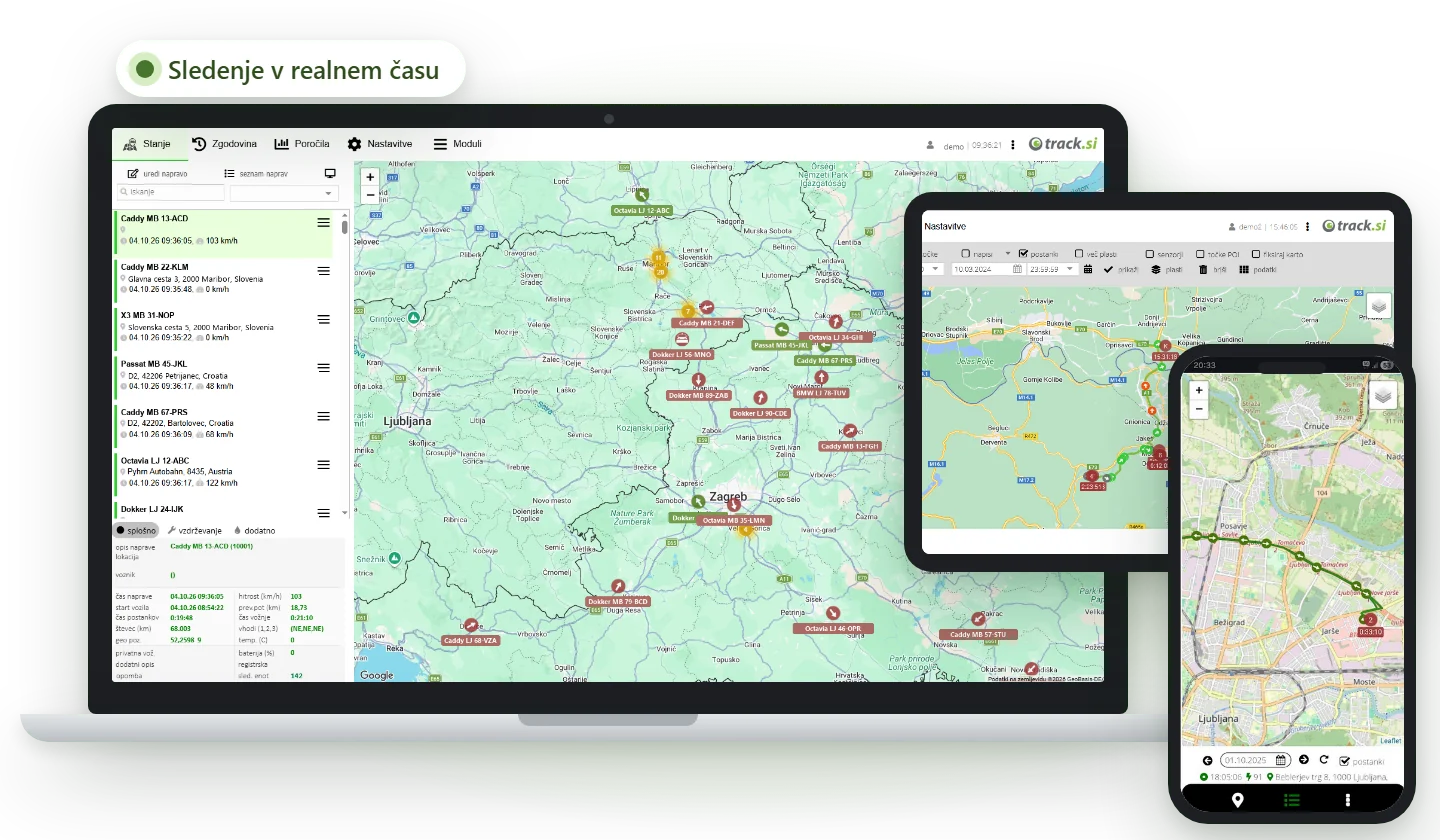Open the Stanje tab on laptop

(x=150, y=144)
